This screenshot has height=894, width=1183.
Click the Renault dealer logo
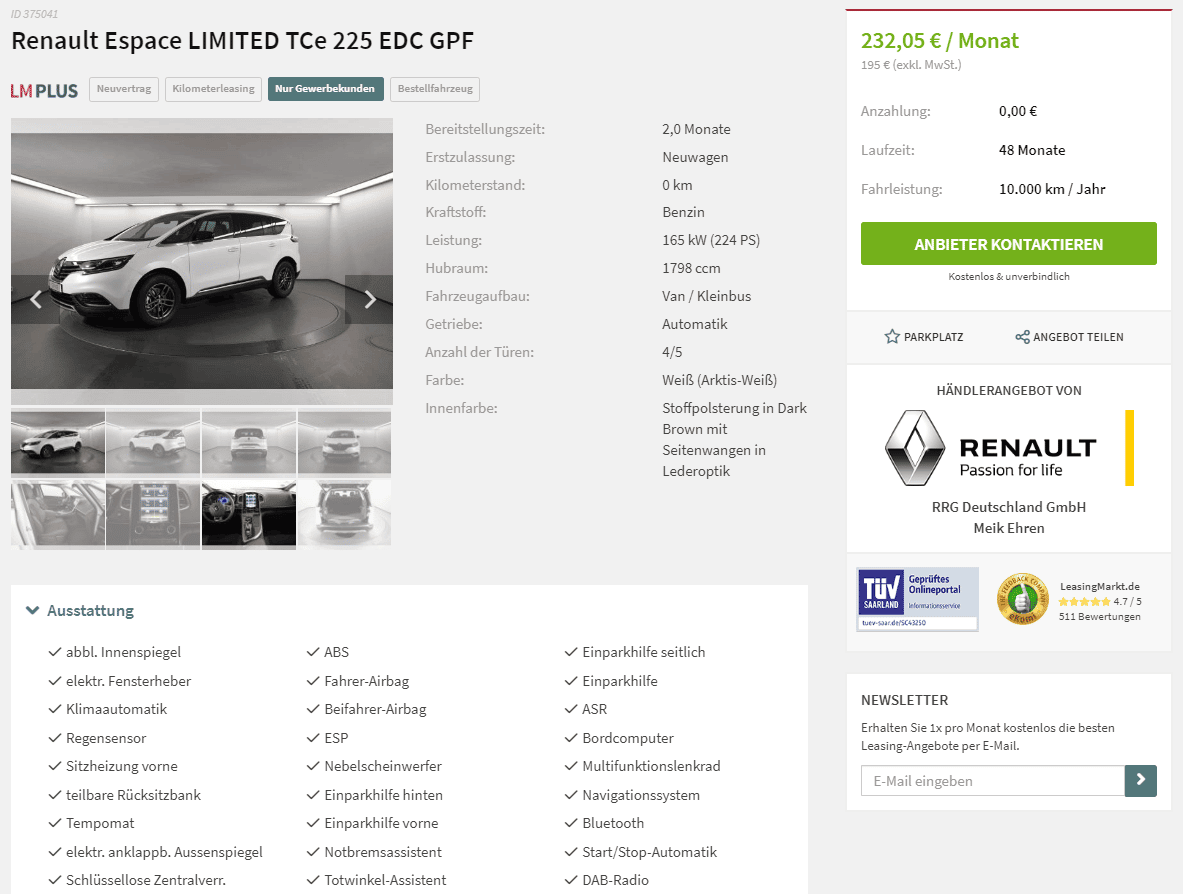pyautogui.click(x=1009, y=448)
